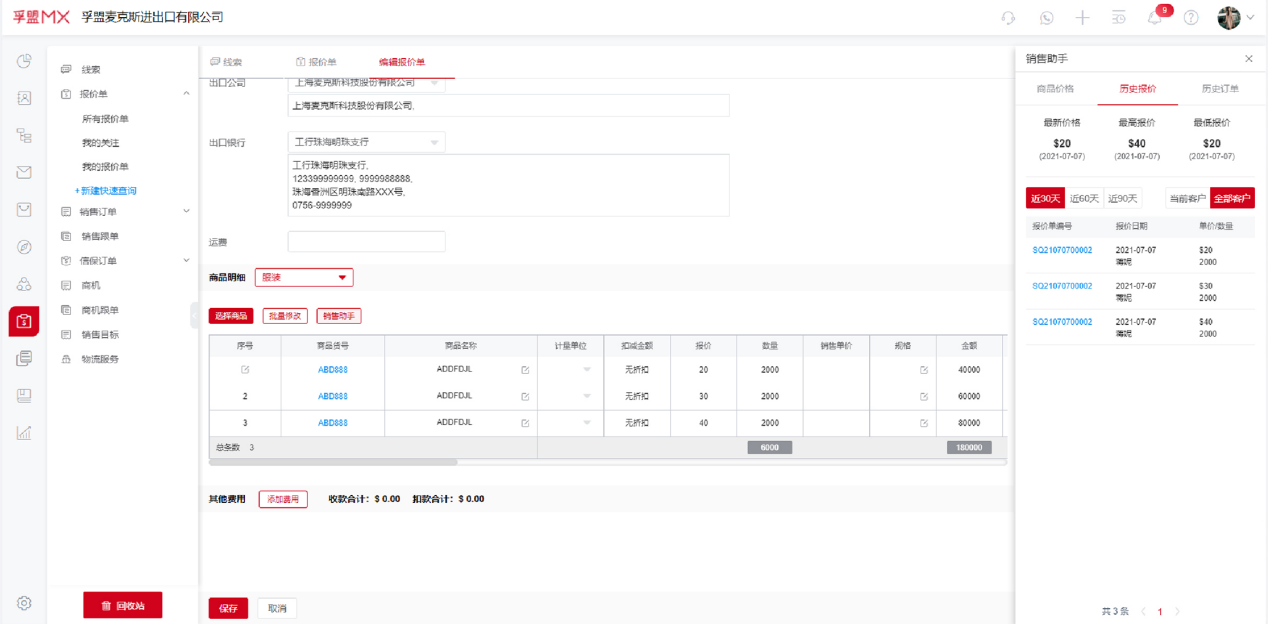This screenshot has height=624, width=1268.
Task: Open the 出口银行 dropdown
Action: 366,143
